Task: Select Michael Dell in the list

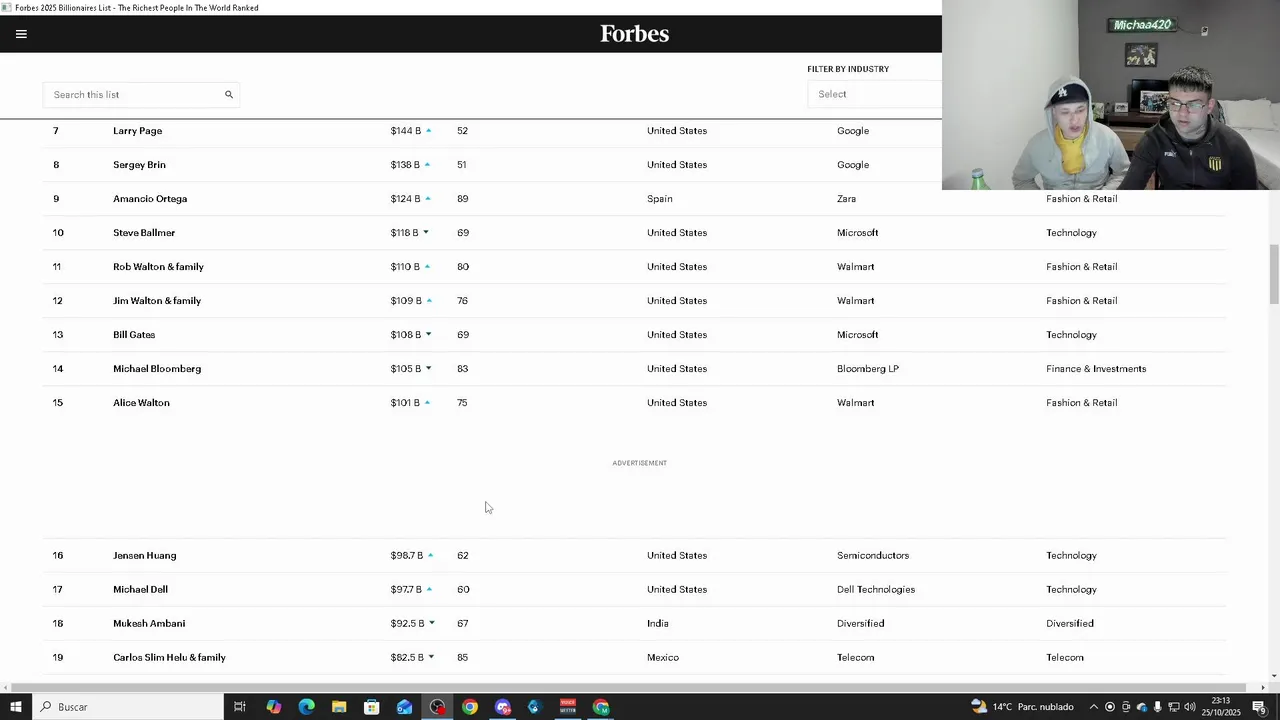Action: [x=140, y=590]
